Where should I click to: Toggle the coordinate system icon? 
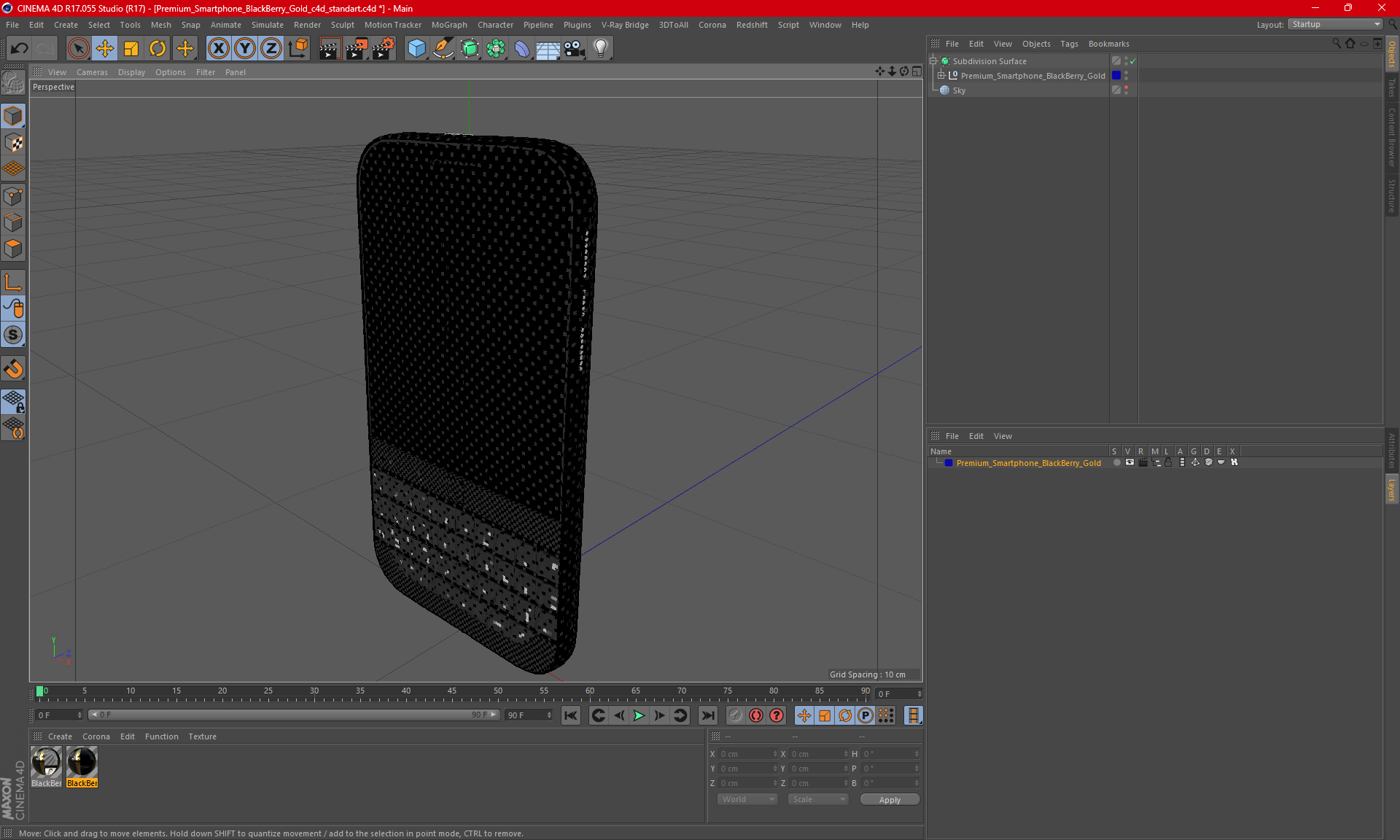pyautogui.click(x=297, y=49)
